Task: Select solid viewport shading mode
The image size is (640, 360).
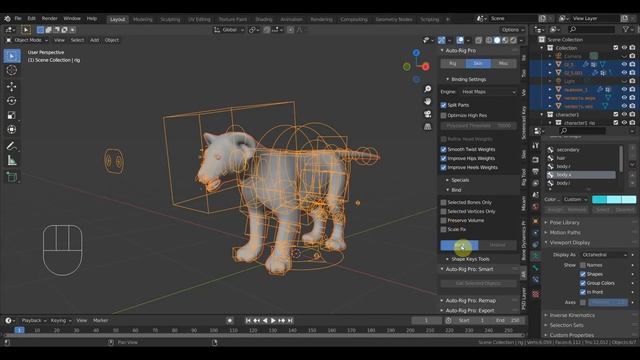Action: [x=497, y=40]
